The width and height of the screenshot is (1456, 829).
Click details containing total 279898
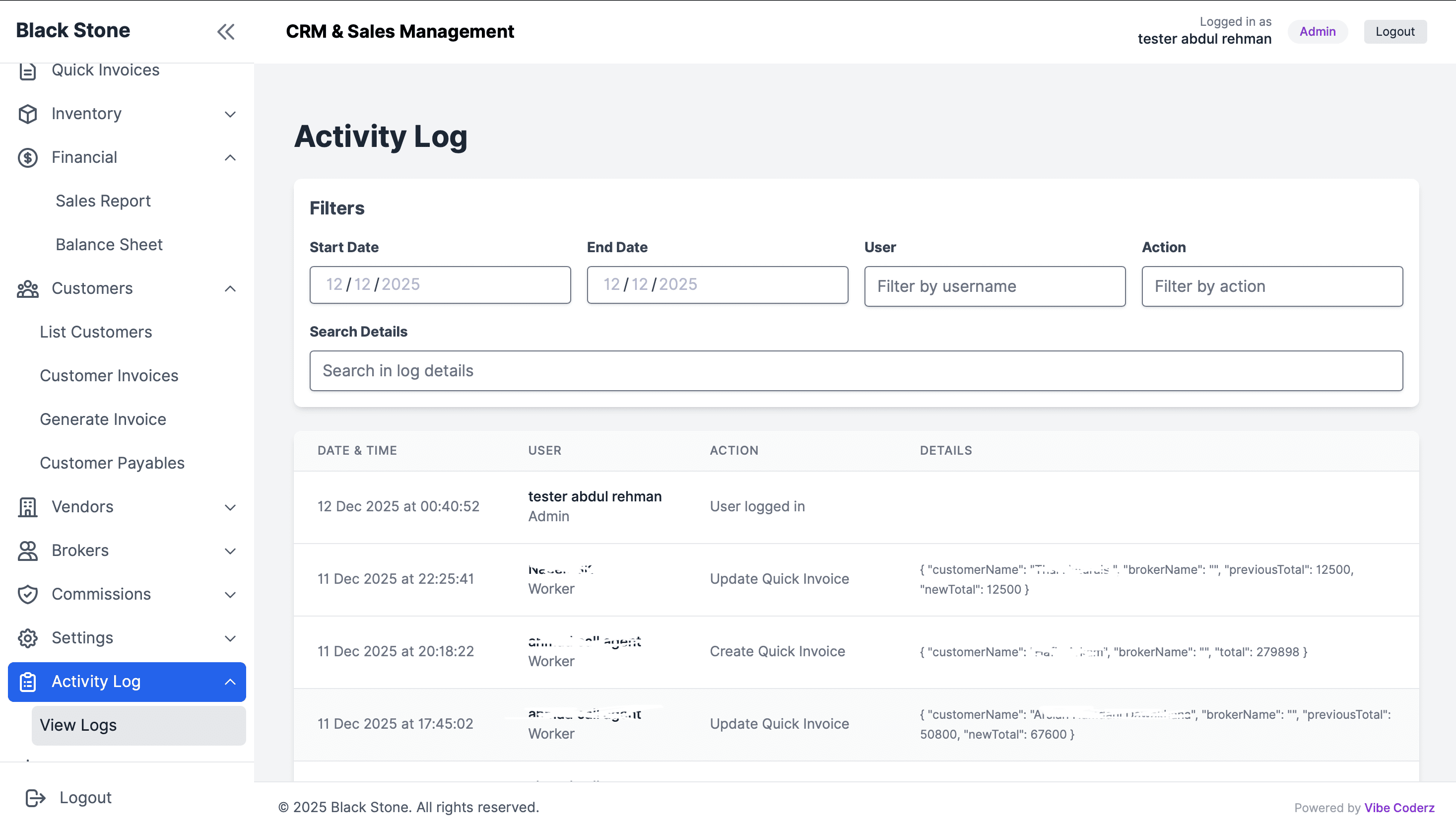[1114, 652]
